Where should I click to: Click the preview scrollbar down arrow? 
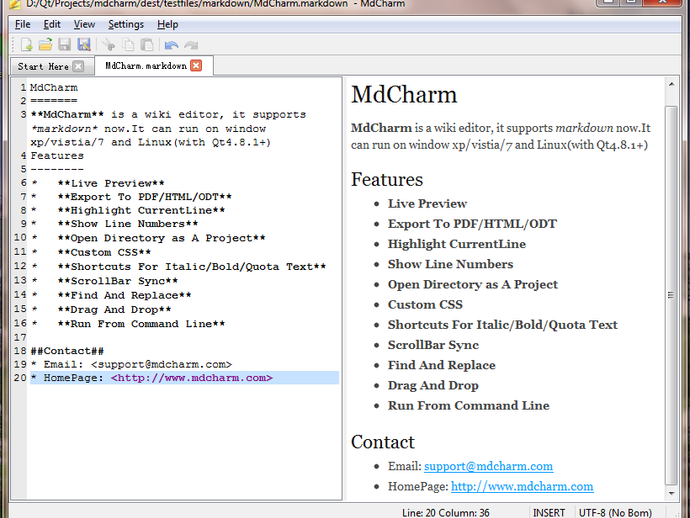click(x=672, y=493)
